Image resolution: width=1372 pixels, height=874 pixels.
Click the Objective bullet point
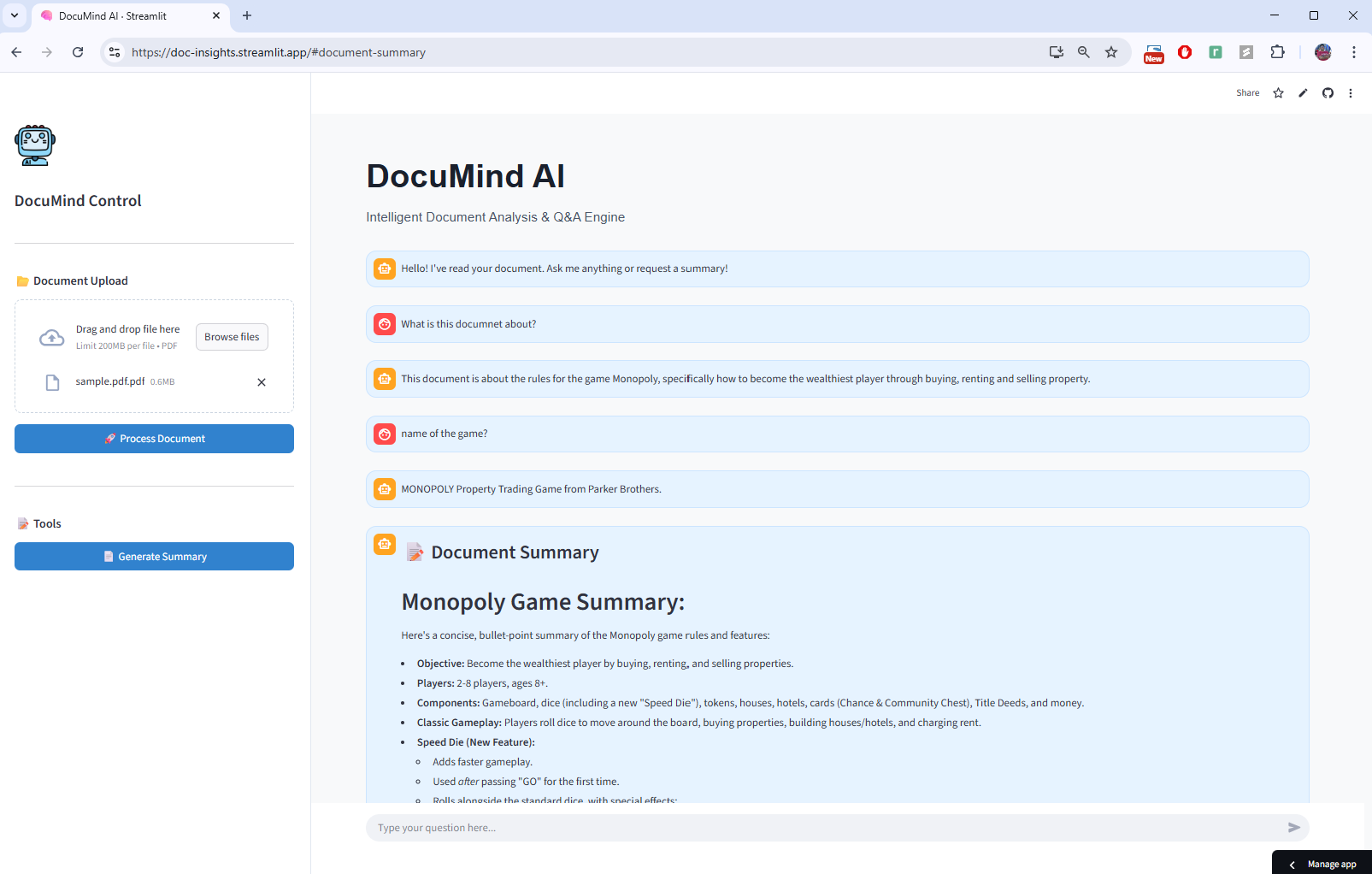click(605, 664)
